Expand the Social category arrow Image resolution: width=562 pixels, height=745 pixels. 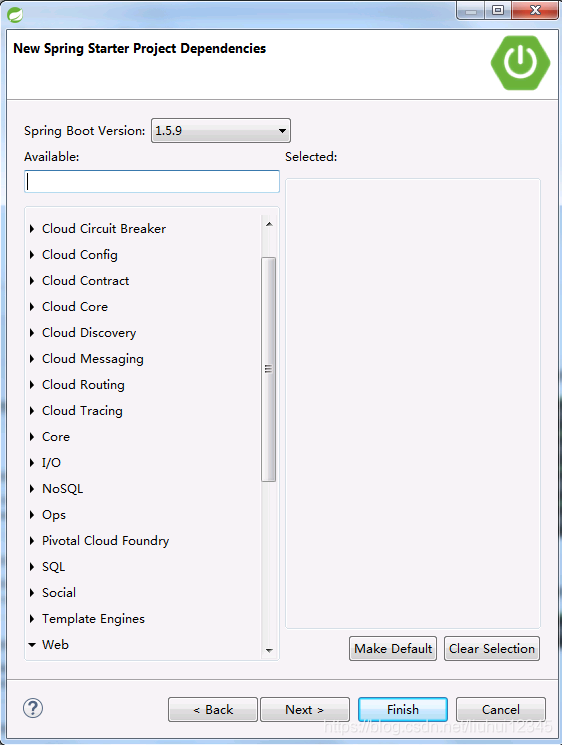coord(32,592)
